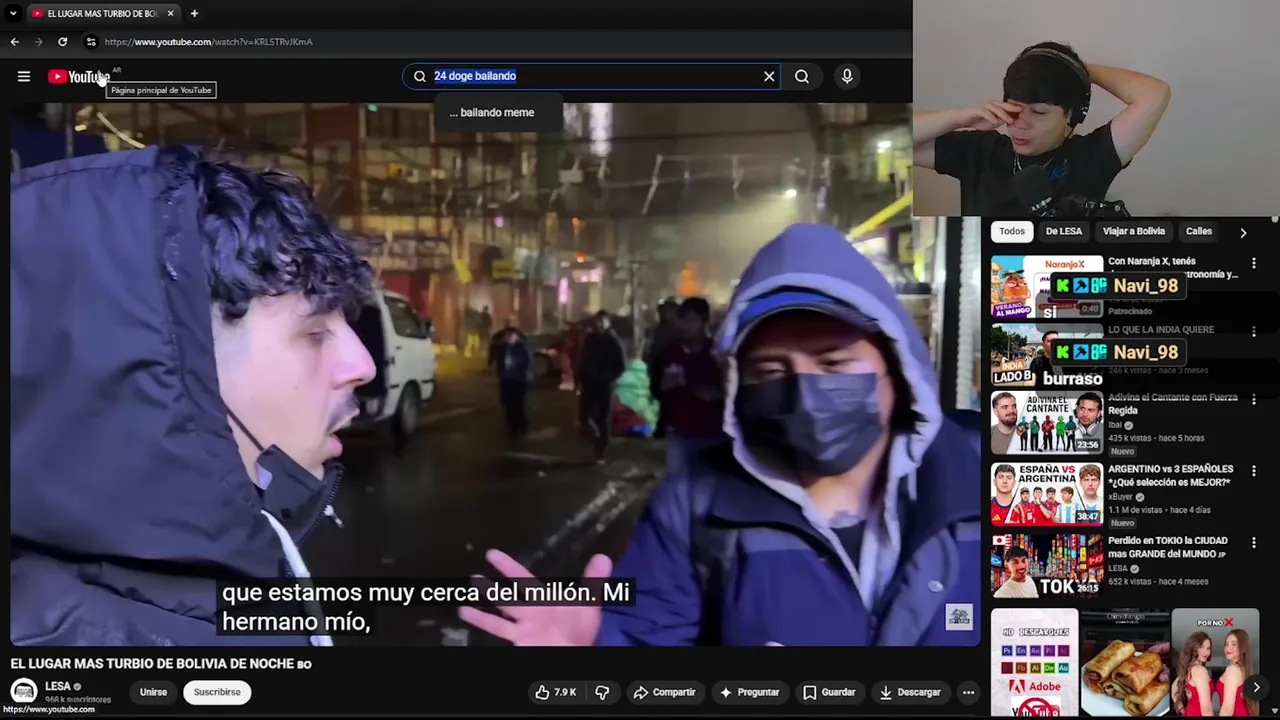The width and height of the screenshot is (1280, 720).
Task: Open site information icon in address bar
Action: point(91,42)
